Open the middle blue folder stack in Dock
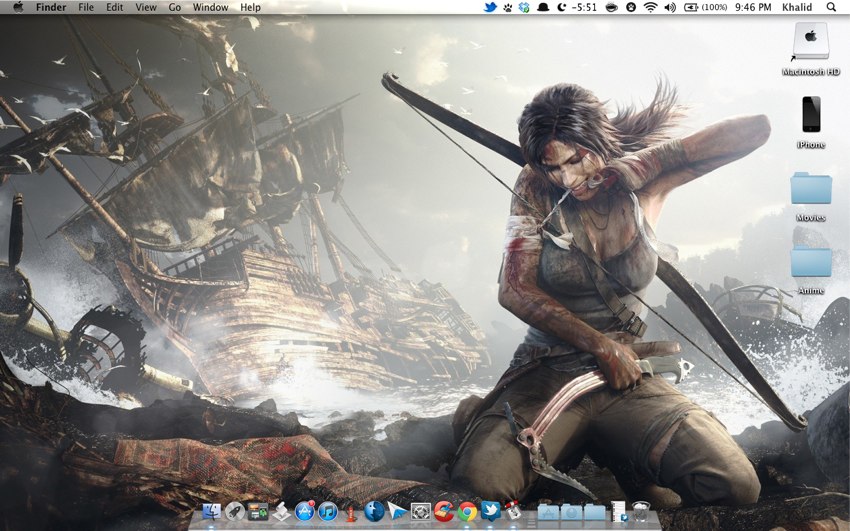Image resolution: width=850 pixels, height=531 pixels. (x=571, y=512)
